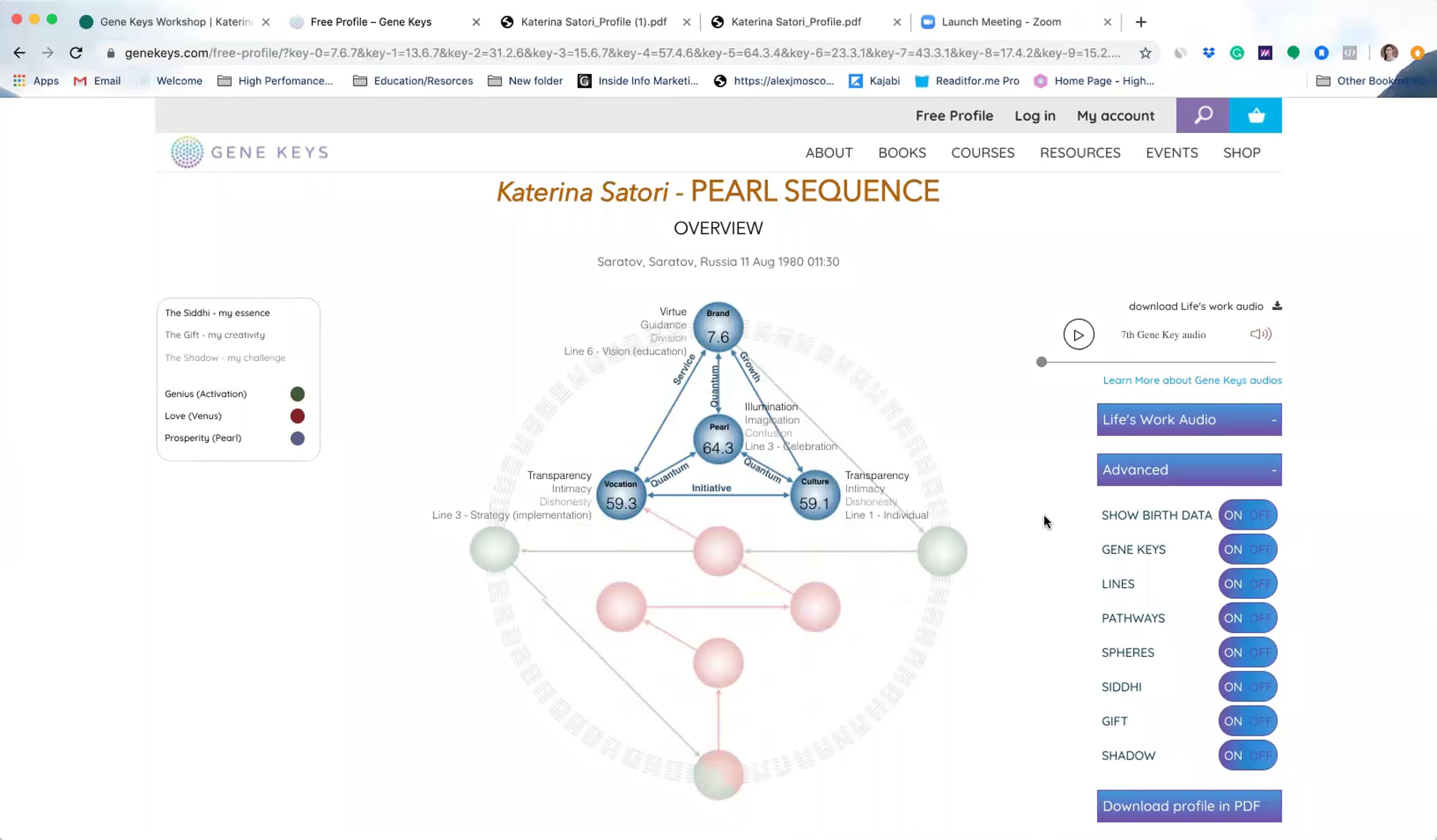
Task: Click the purple search magnifier icon
Action: pos(1202,115)
